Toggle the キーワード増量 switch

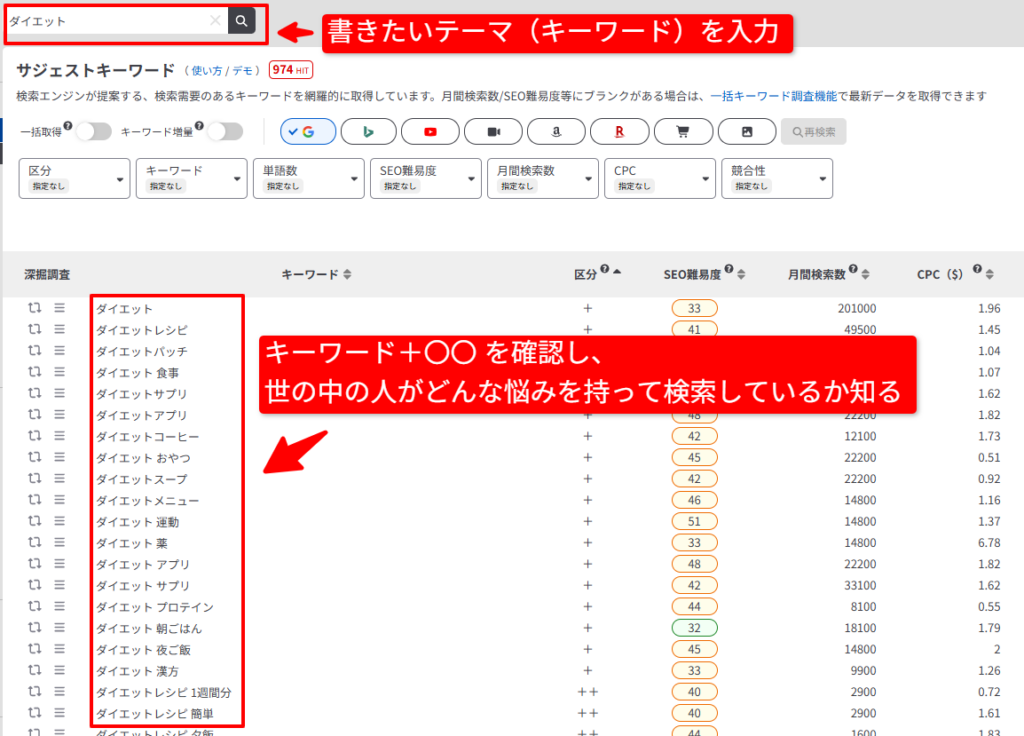click(x=225, y=132)
